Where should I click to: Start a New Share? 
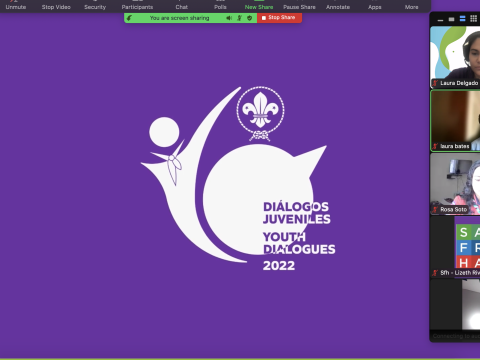click(x=259, y=6)
